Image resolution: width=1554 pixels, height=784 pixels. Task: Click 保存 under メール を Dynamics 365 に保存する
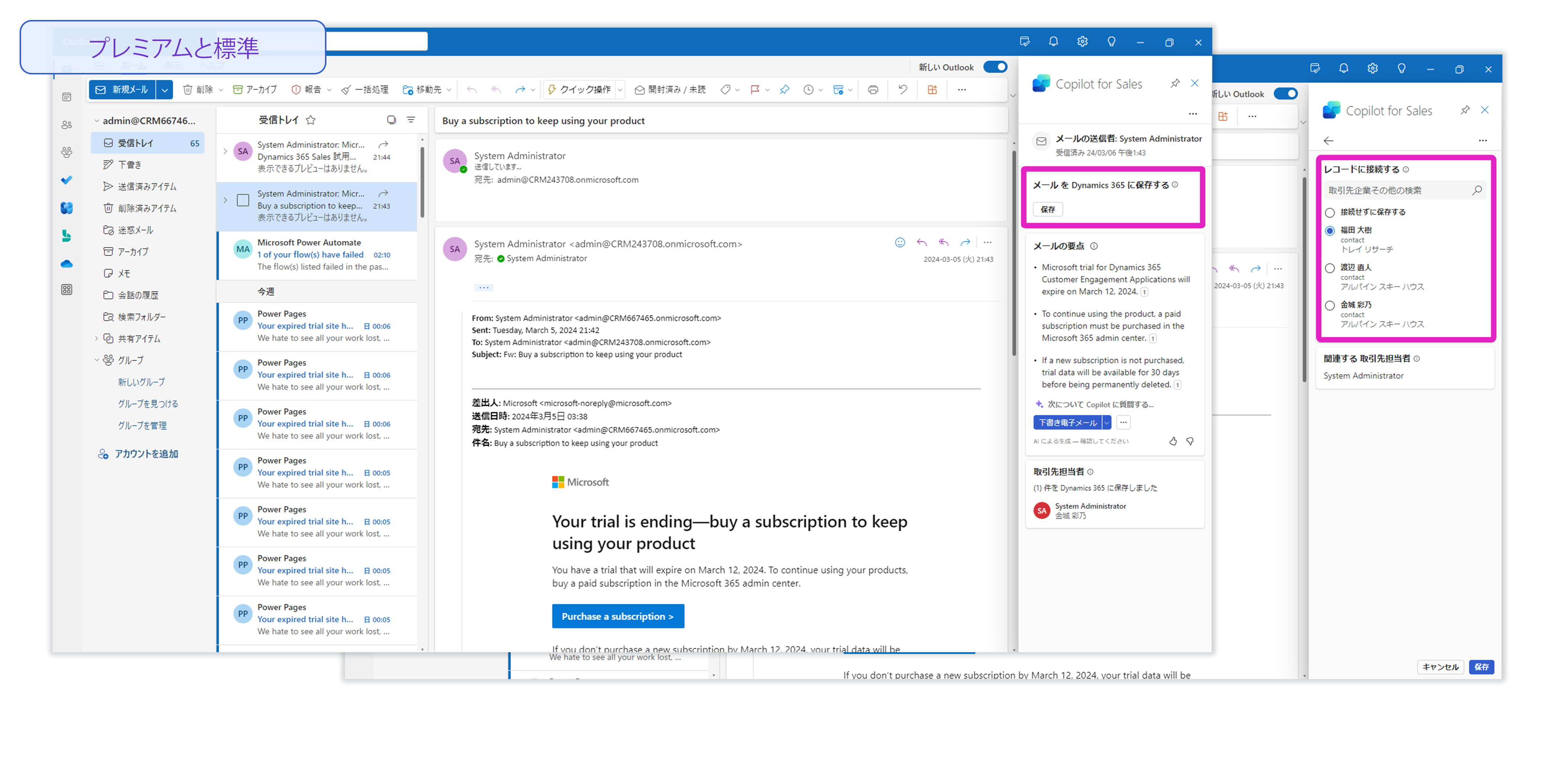tap(1048, 209)
